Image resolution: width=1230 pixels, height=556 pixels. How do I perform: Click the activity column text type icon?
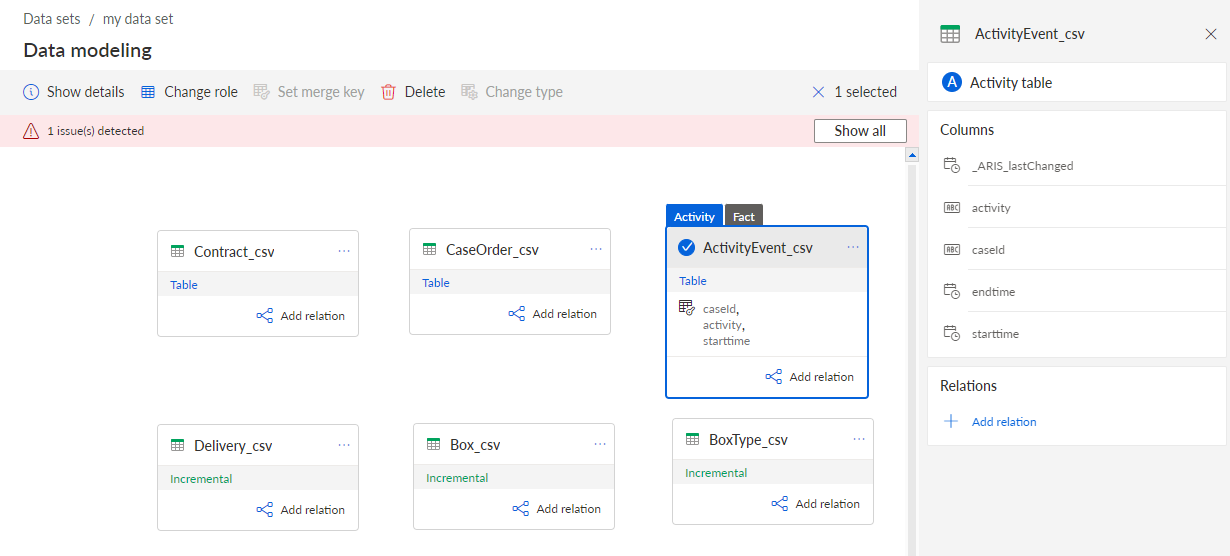click(952, 208)
